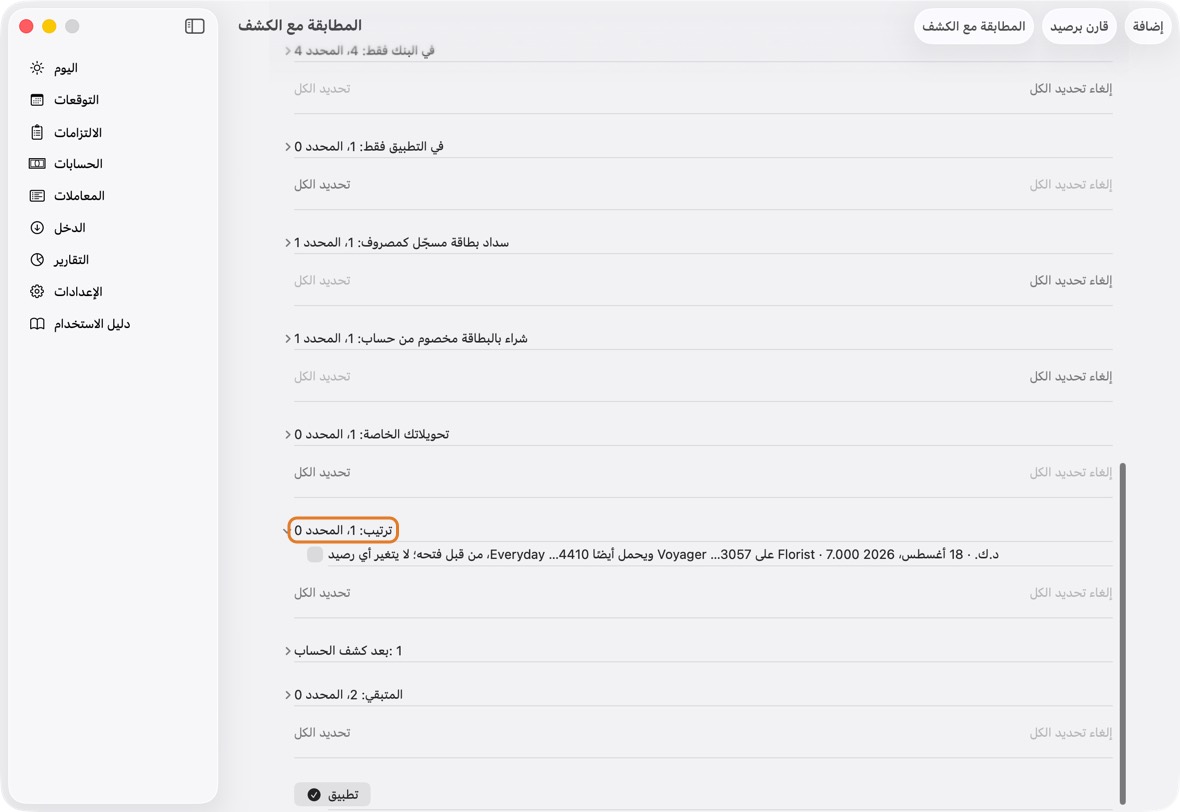Click قارن برصيد button
The width and height of the screenshot is (1180, 812).
click(1079, 26)
